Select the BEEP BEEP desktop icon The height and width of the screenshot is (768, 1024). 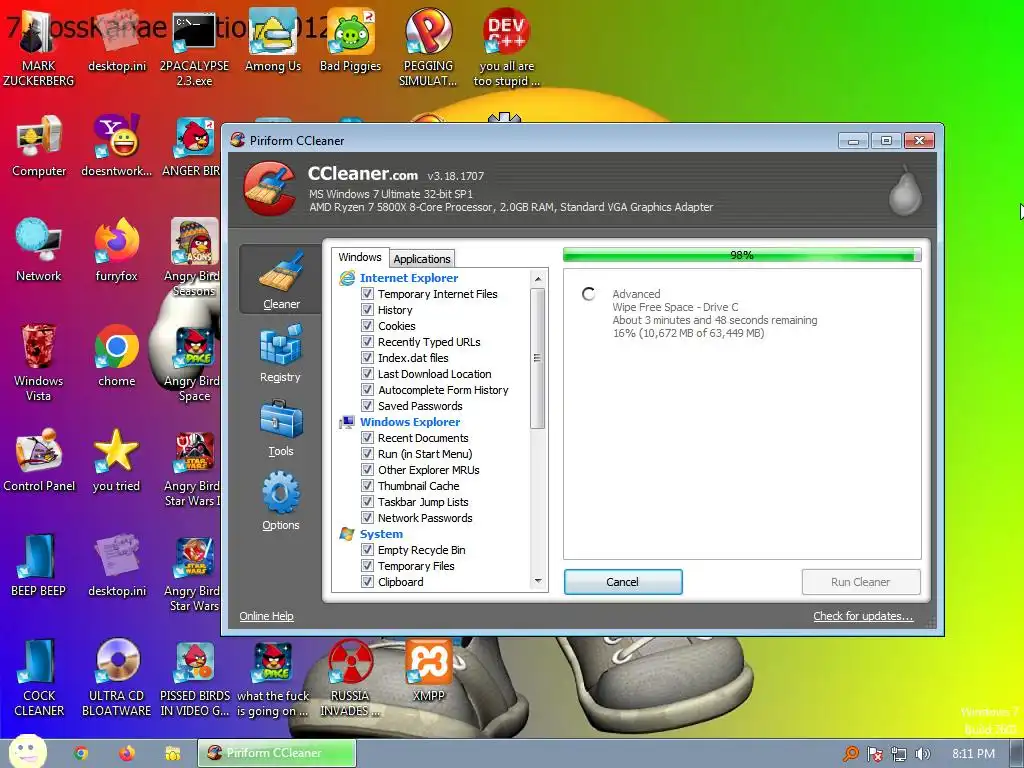pos(39,566)
